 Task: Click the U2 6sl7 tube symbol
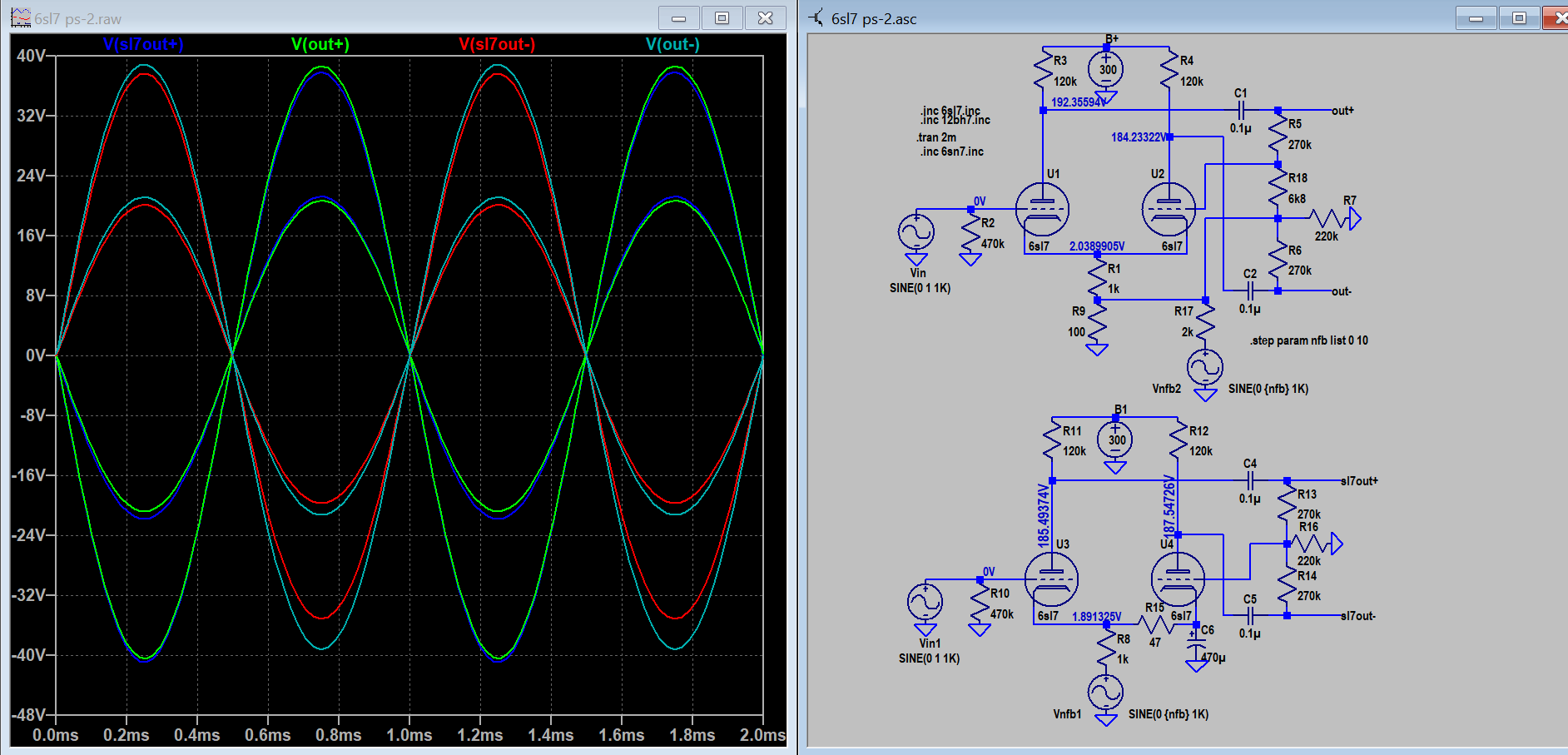pos(1169,209)
